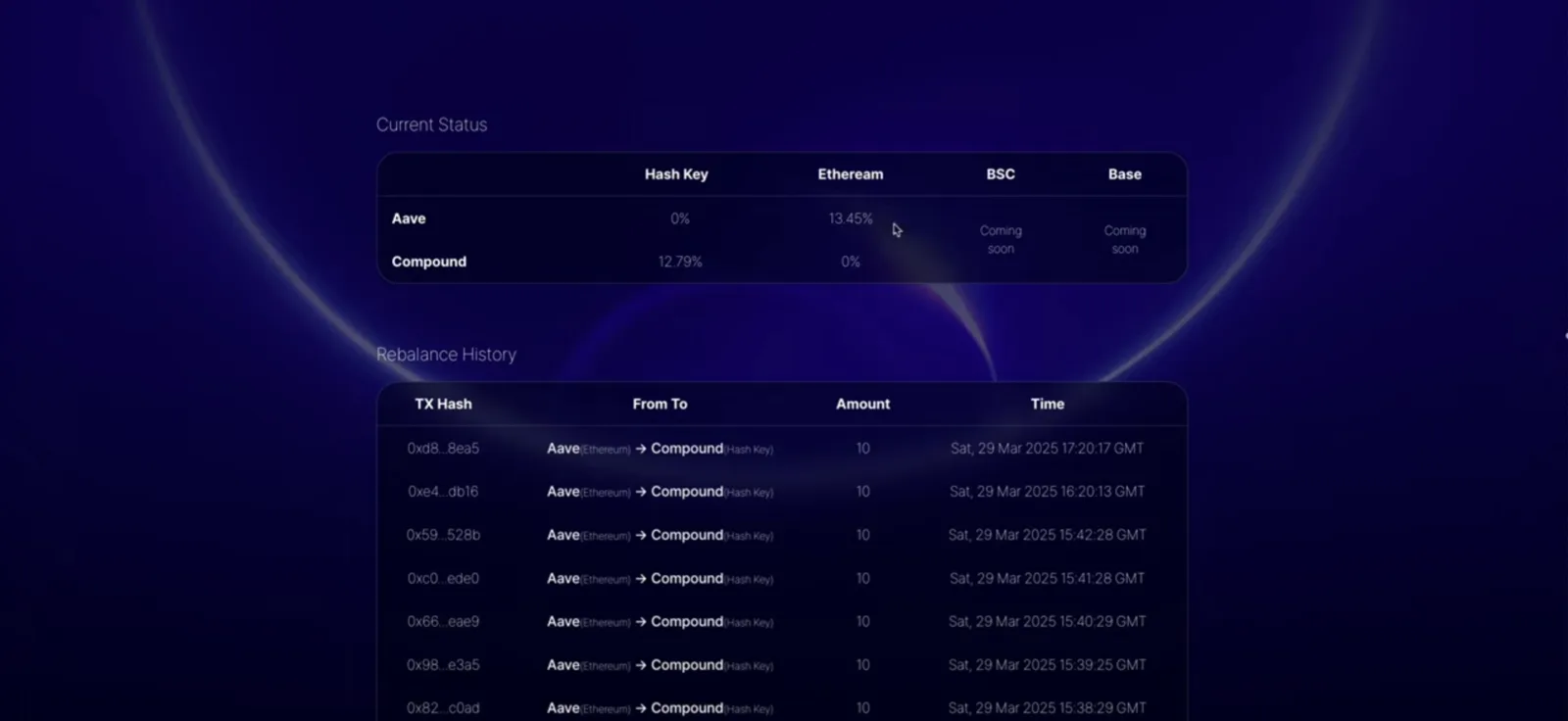Click the From To cell of 0x59...528b row
Screen dimensions: 1568x721
[x=660, y=535]
